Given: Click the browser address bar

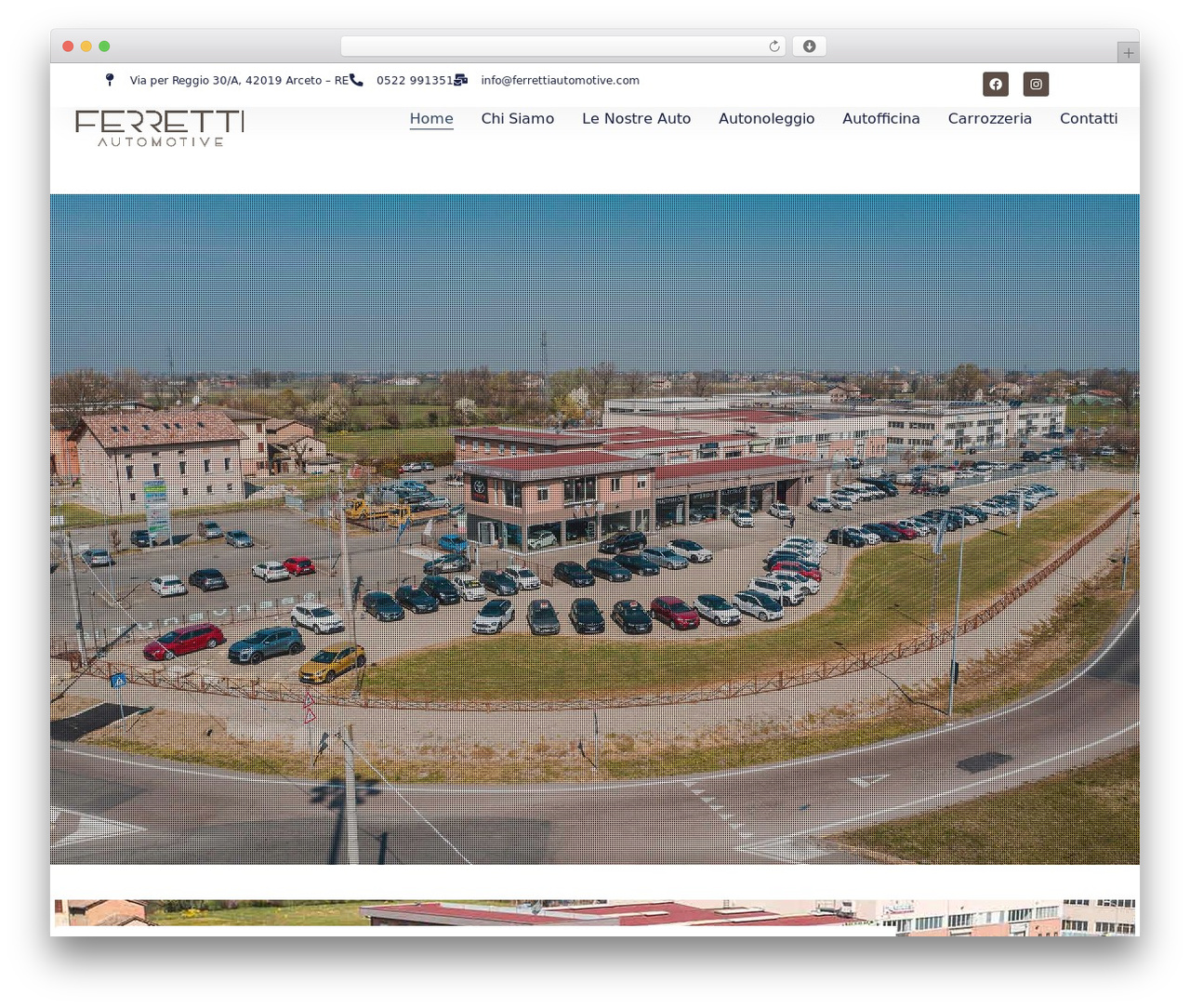Looking at the screenshot, I should pyautogui.click(x=563, y=46).
